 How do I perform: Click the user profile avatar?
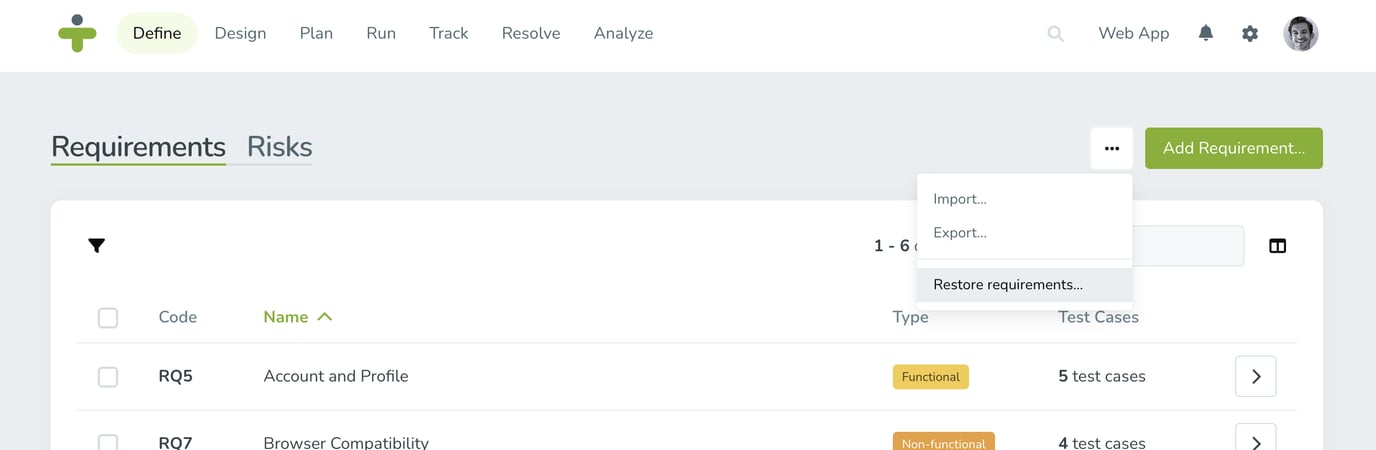(x=1300, y=33)
